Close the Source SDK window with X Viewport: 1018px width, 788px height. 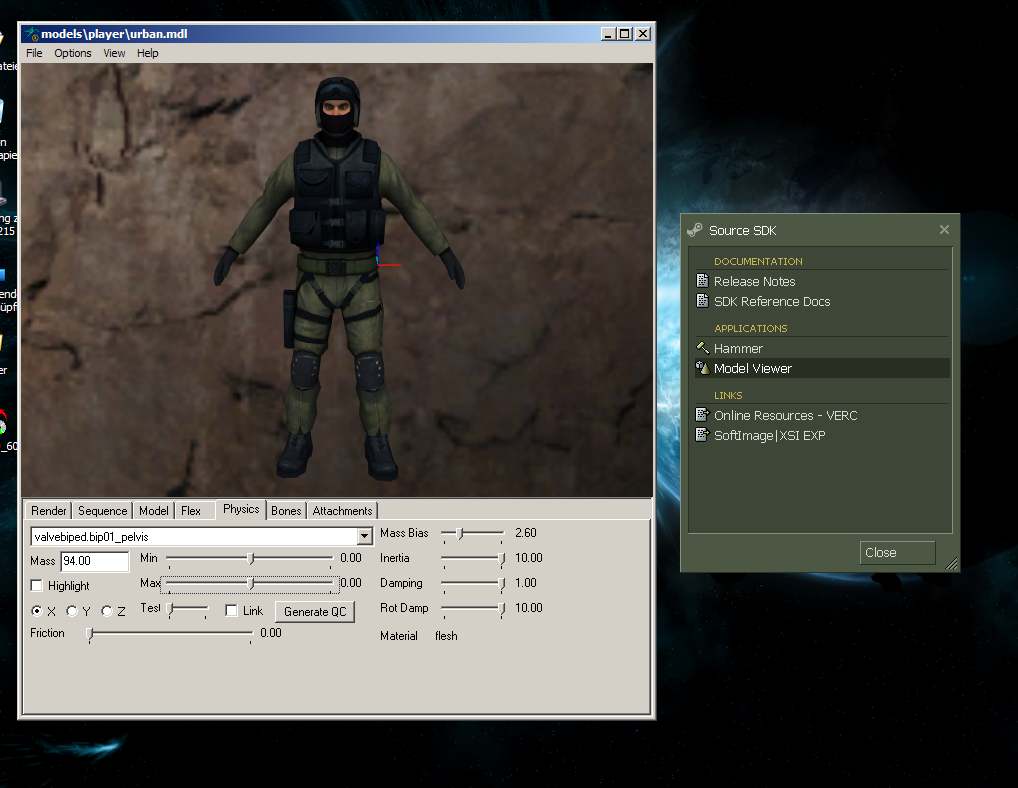pyautogui.click(x=944, y=230)
